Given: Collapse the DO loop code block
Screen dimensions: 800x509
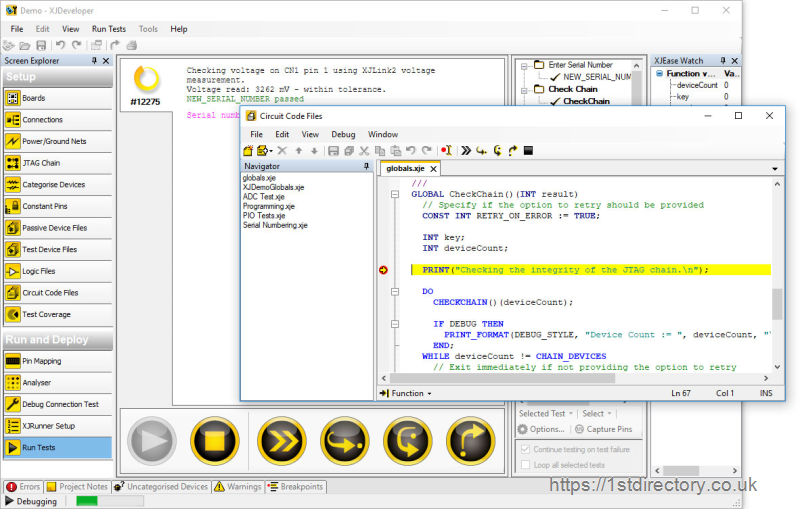Looking at the screenshot, I should pyautogui.click(x=395, y=292).
